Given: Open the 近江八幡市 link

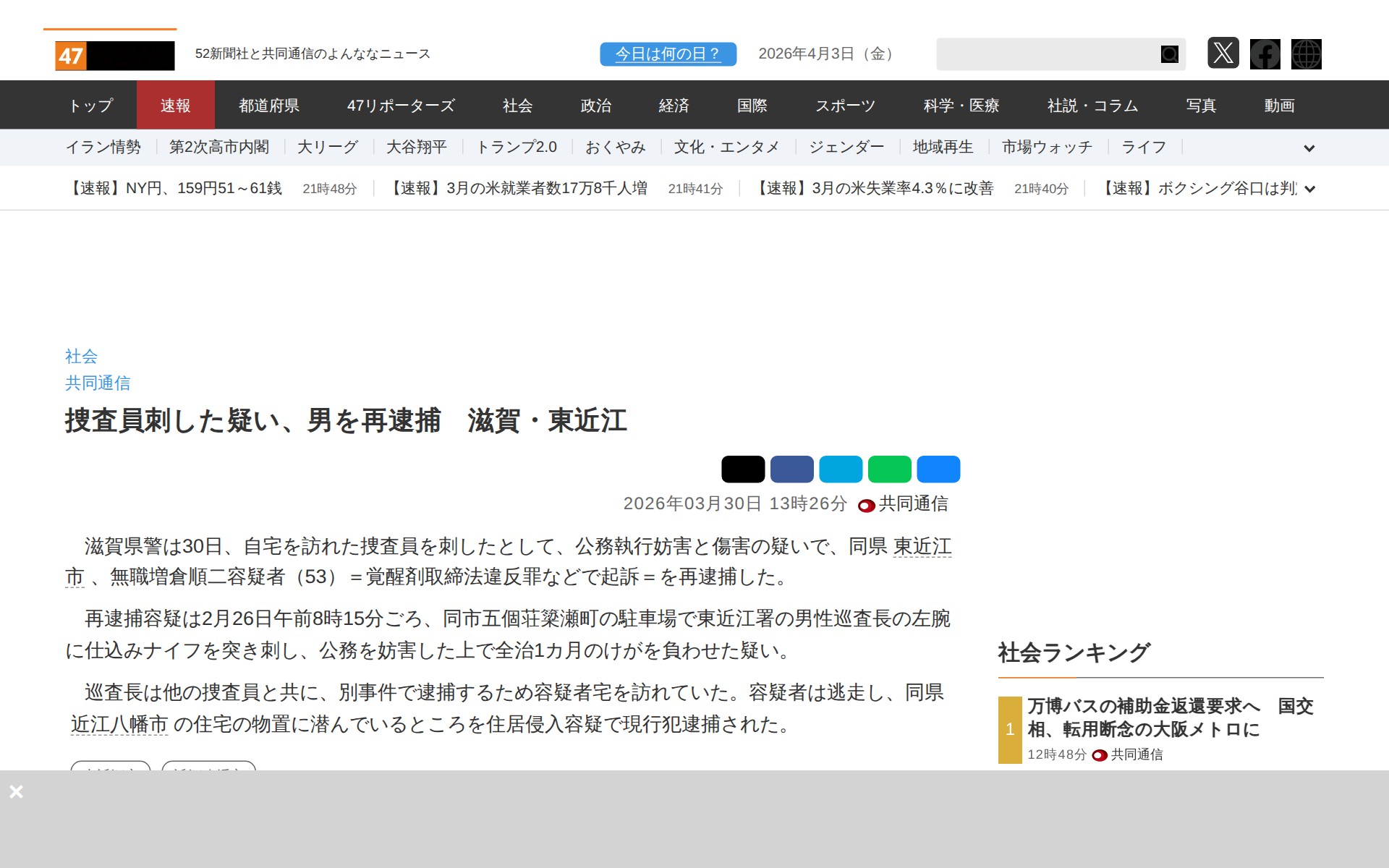Looking at the screenshot, I should pyautogui.click(x=119, y=724).
